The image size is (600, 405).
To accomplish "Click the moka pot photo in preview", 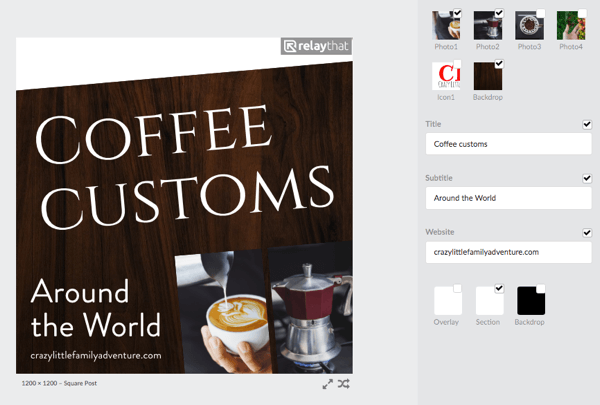I will 311,308.
